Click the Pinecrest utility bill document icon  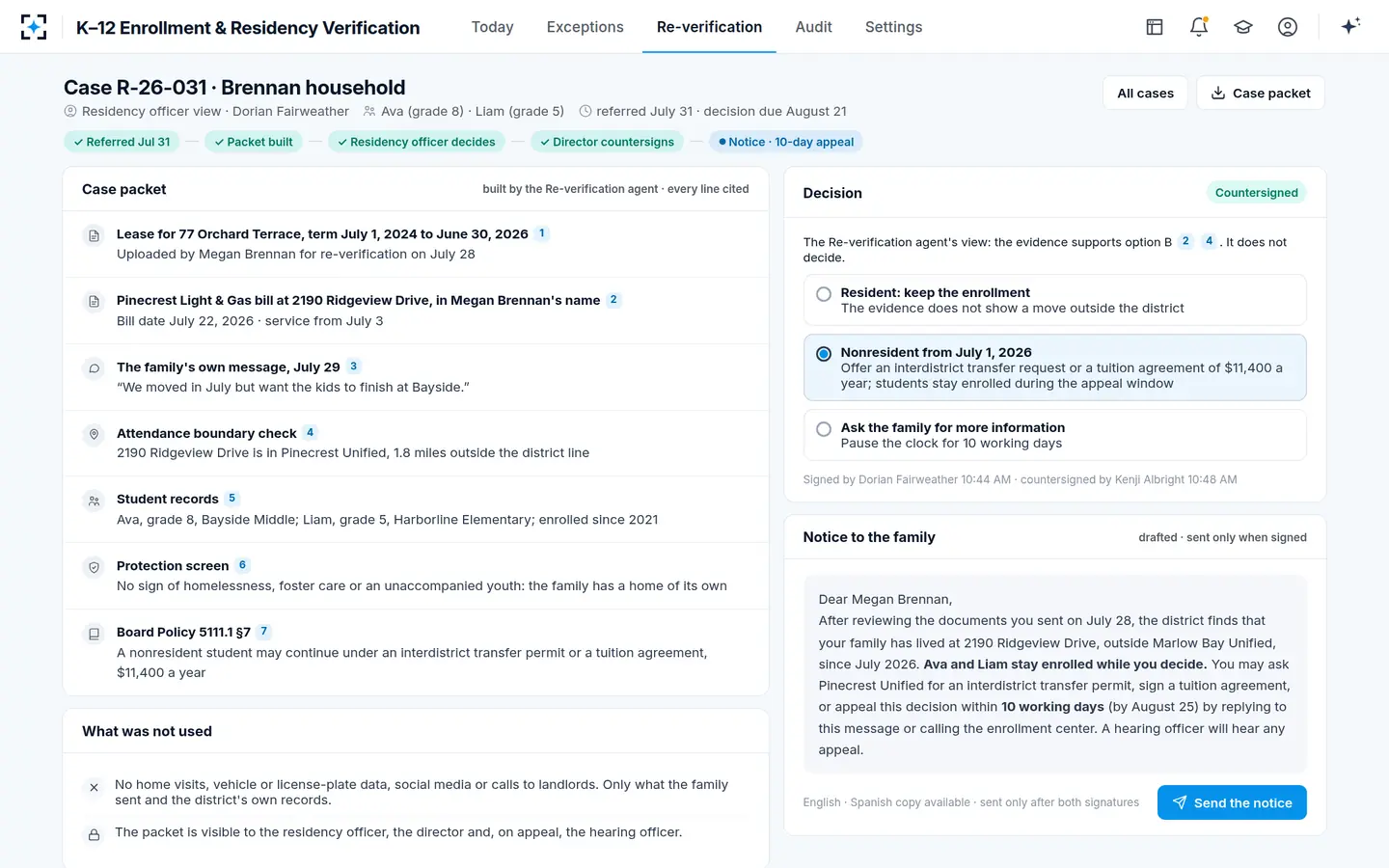(x=94, y=302)
